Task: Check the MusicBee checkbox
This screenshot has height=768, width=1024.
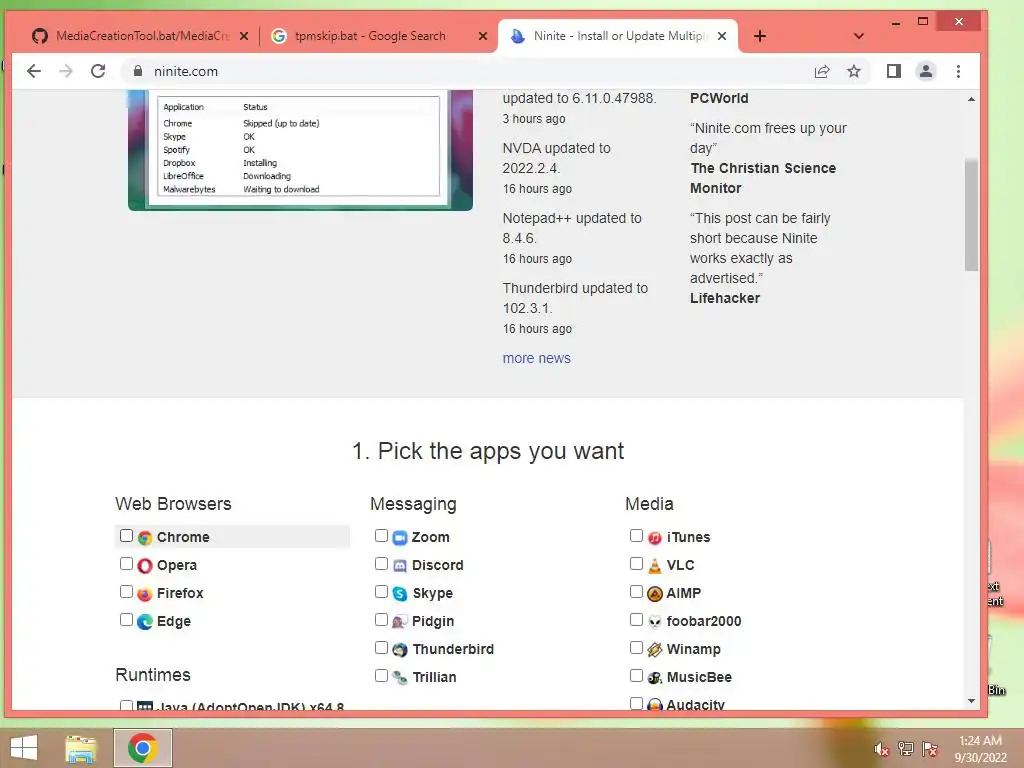Action: [x=636, y=676]
